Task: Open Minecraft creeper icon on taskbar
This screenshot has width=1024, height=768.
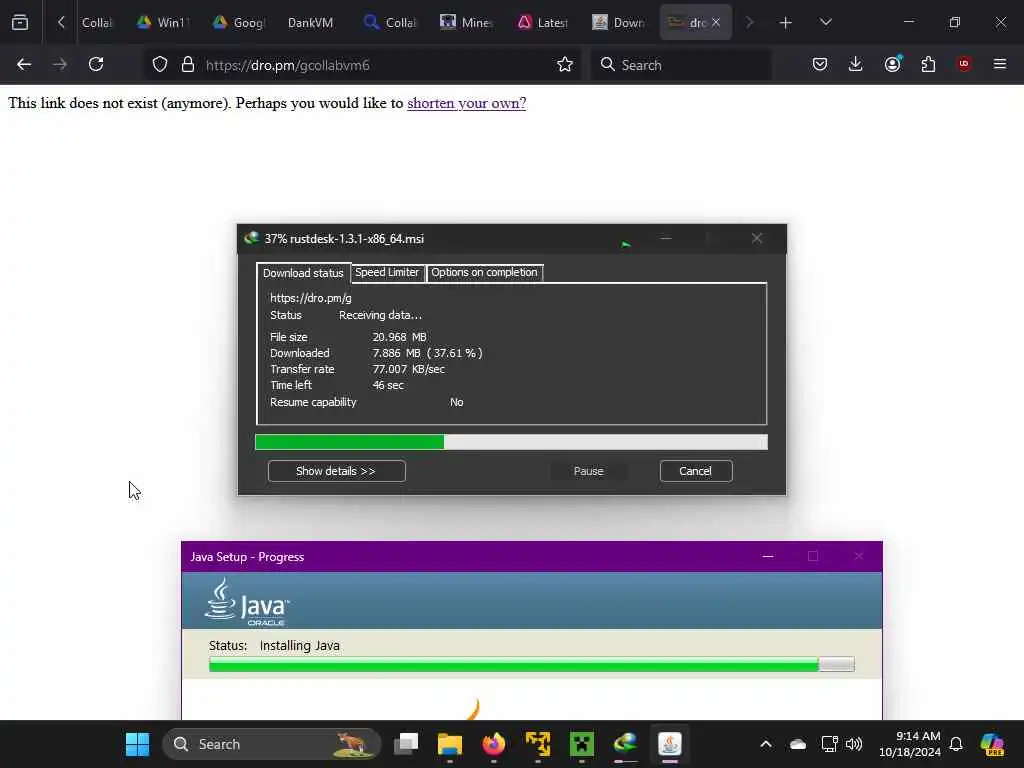Action: click(582, 744)
